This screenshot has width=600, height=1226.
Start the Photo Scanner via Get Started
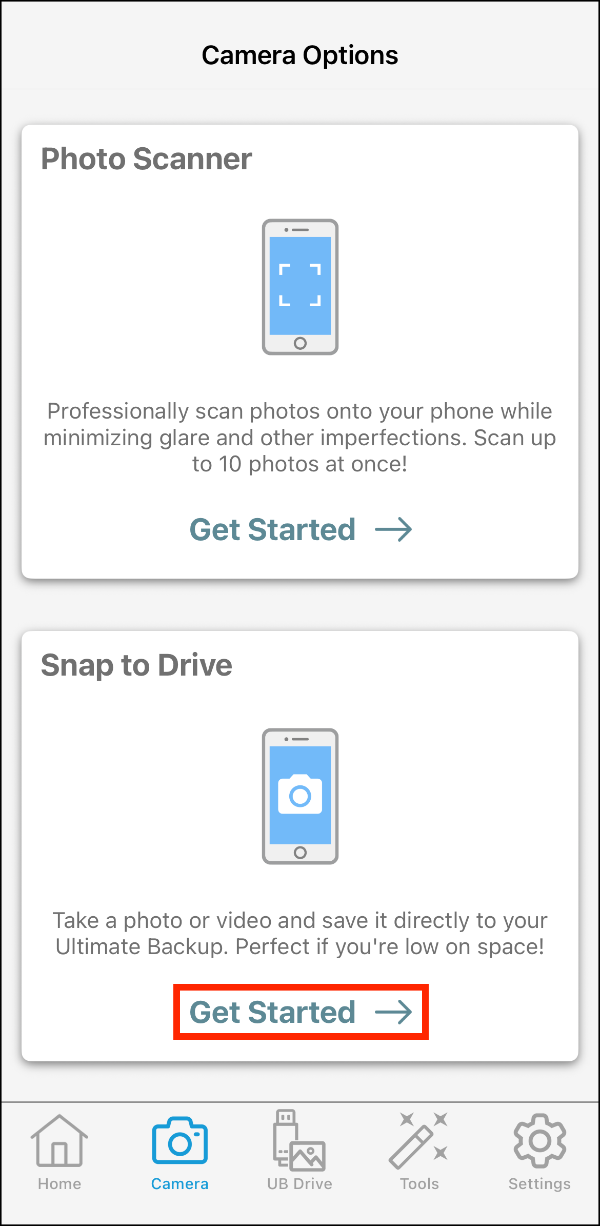[272, 529]
